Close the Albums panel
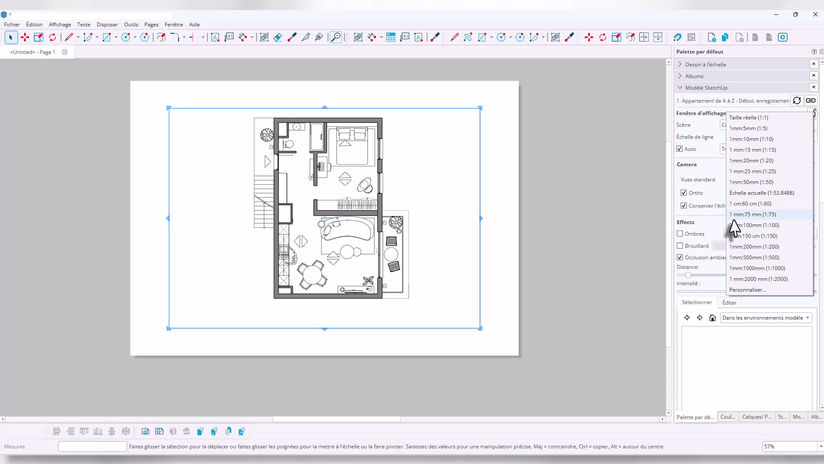Viewport: 824px width, 464px height. [813, 76]
